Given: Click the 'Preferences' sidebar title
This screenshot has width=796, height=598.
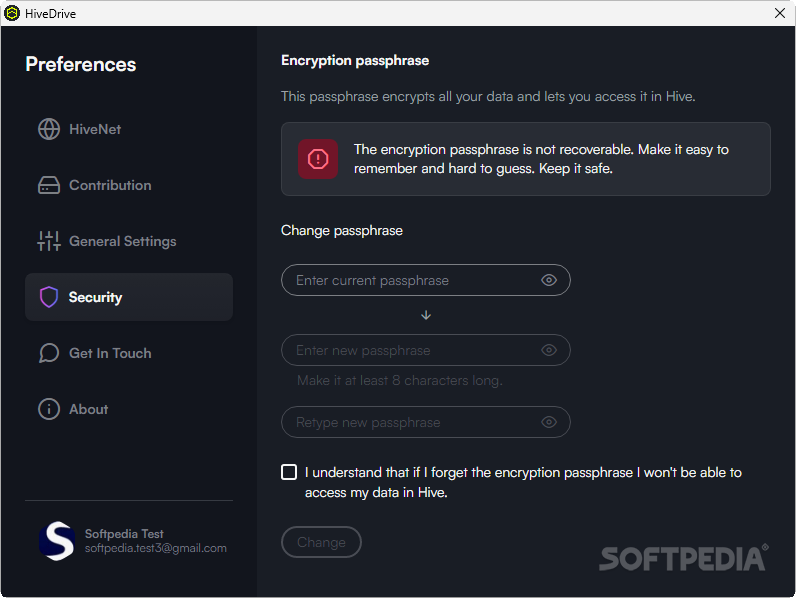Looking at the screenshot, I should tap(81, 64).
